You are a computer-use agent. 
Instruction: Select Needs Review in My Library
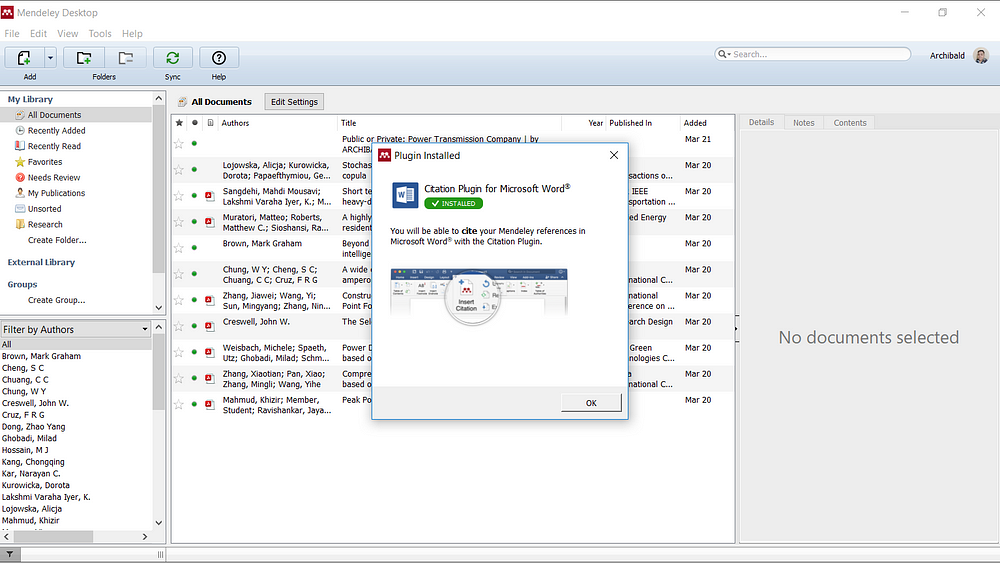coord(53,178)
